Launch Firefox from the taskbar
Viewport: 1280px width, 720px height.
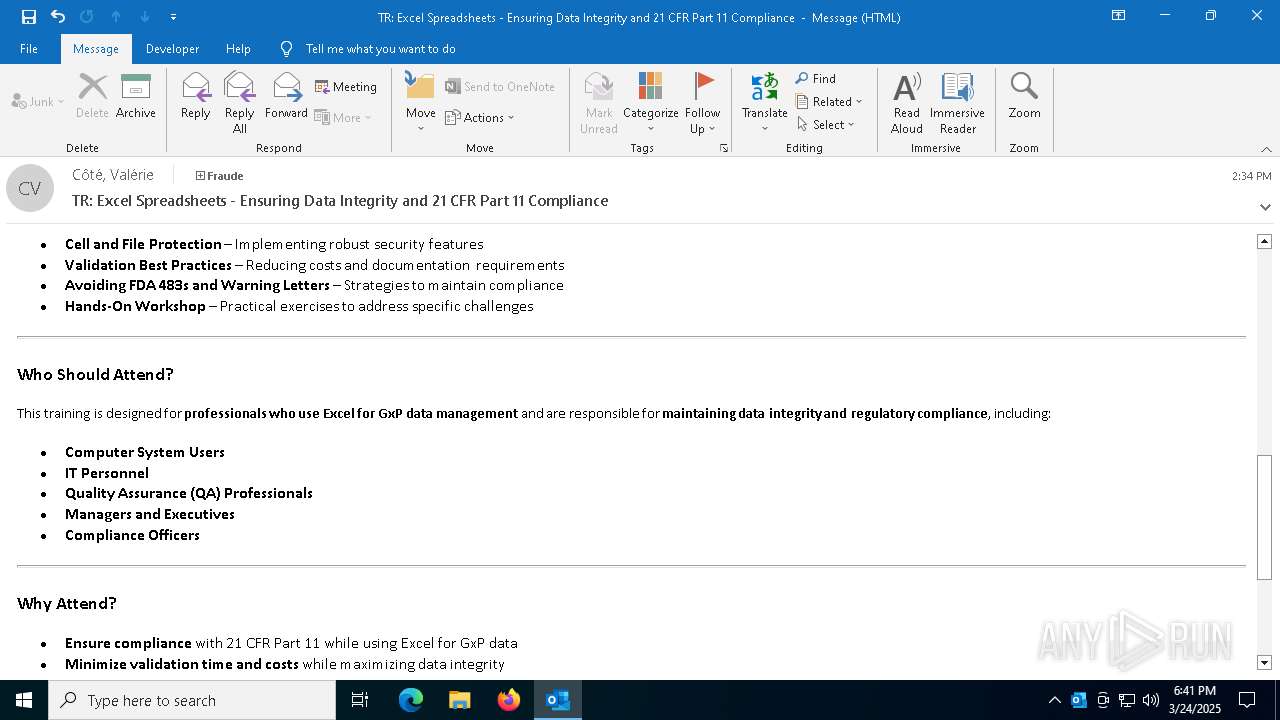coord(509,700)
